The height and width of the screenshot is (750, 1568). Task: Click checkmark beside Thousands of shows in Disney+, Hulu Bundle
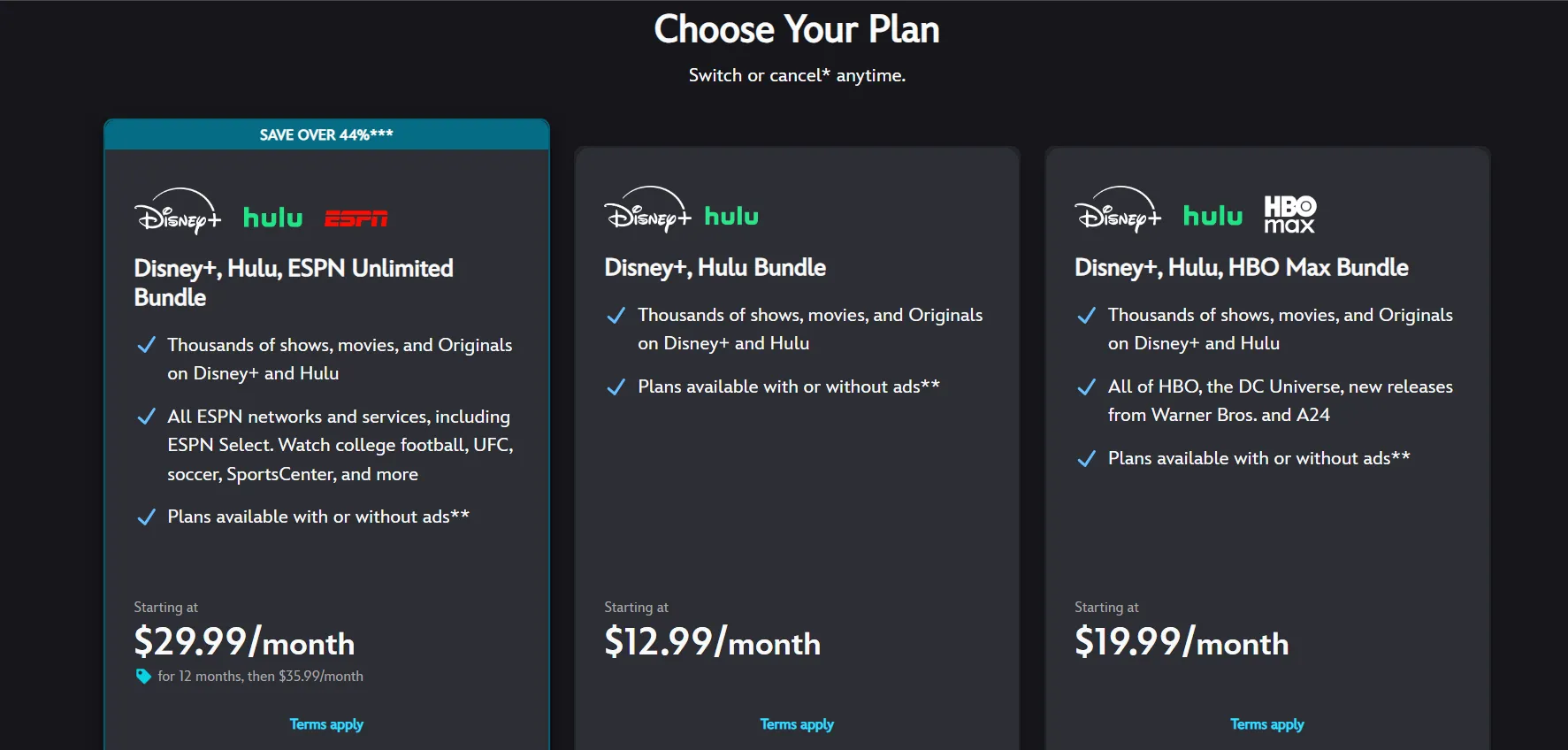click(616, 316)
